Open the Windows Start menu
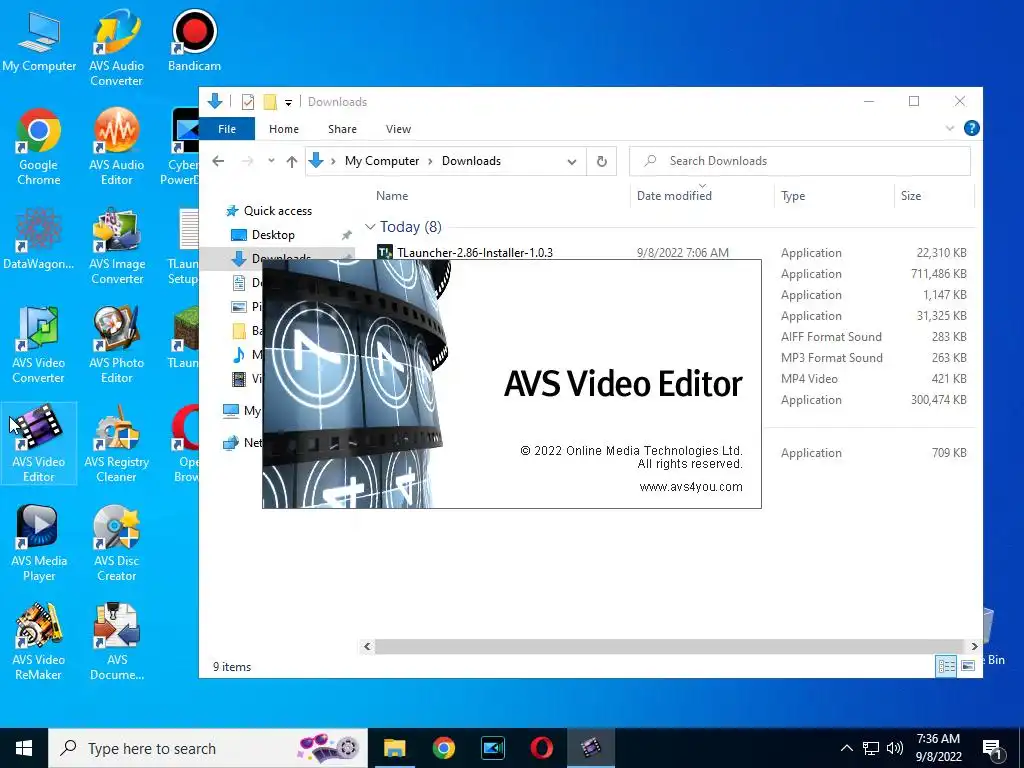The height and width of the screenshot is (768, 1024). coord(24,748)
